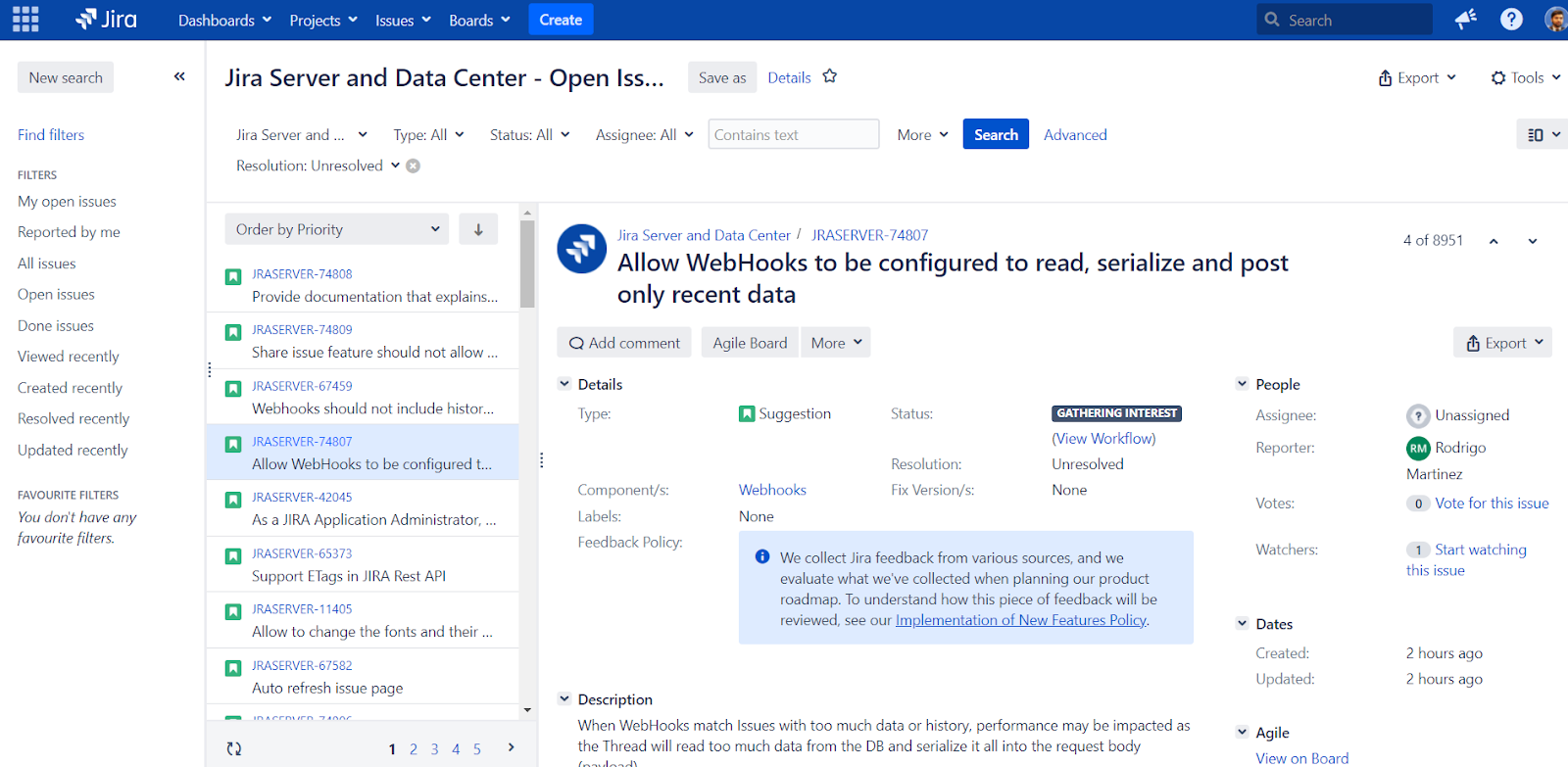
Task: Click the suggestion icon for JRASERVER-74808
Action: click(x=233, y=276)
